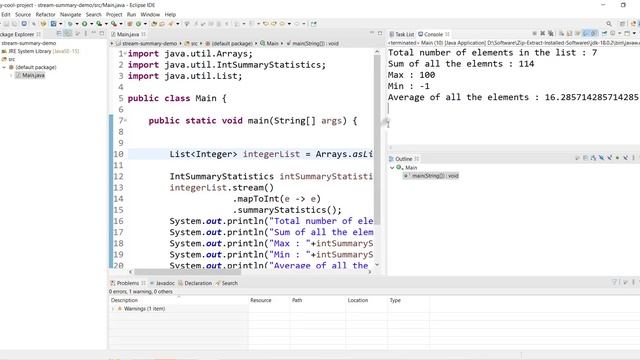Open the Help menu

click(x=170, y=14)
